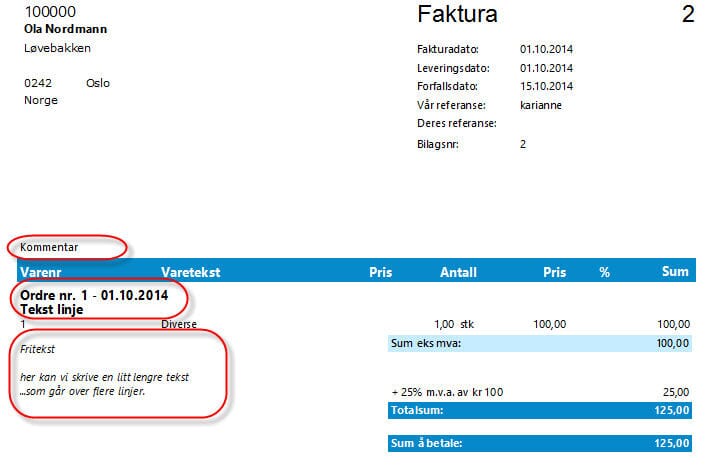Click the Diverse item text
The height and width of the screenshot is (466, 715).
[179, 325]
